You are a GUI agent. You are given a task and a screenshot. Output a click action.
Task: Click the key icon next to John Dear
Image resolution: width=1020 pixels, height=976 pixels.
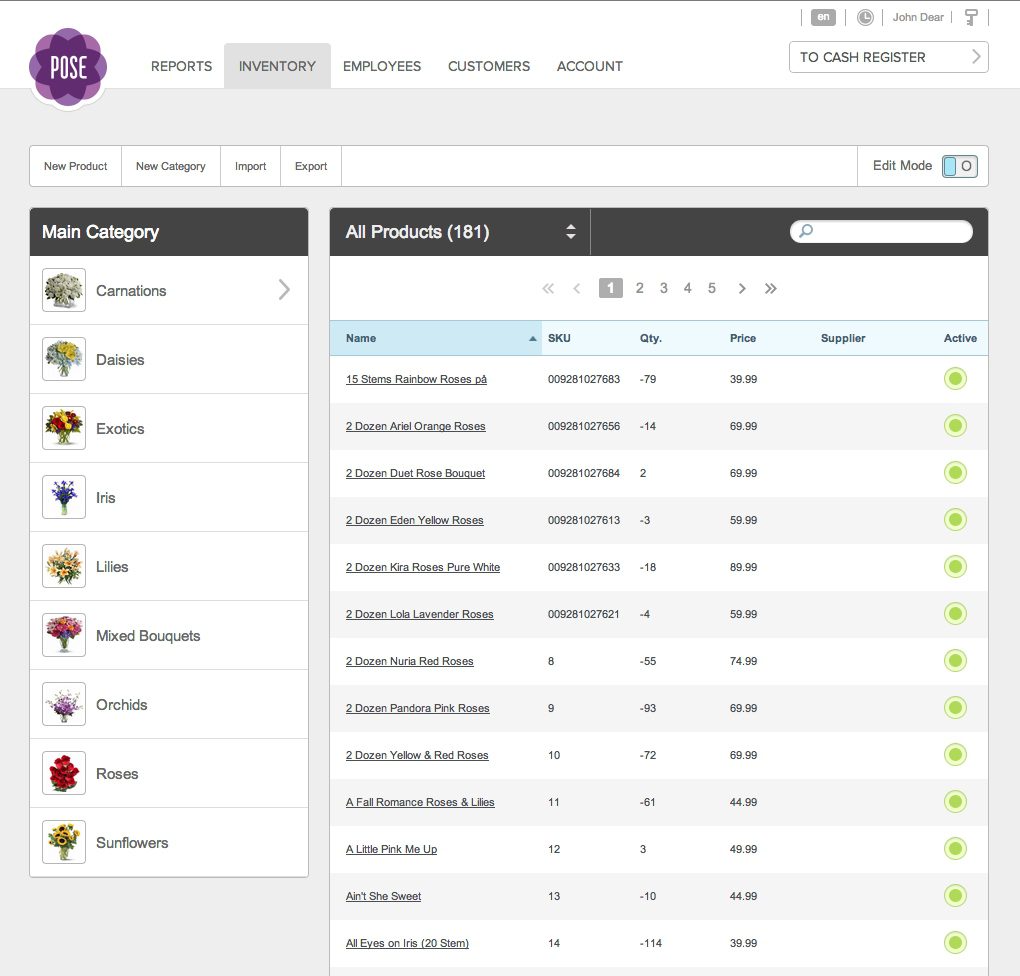click(971, 18)
